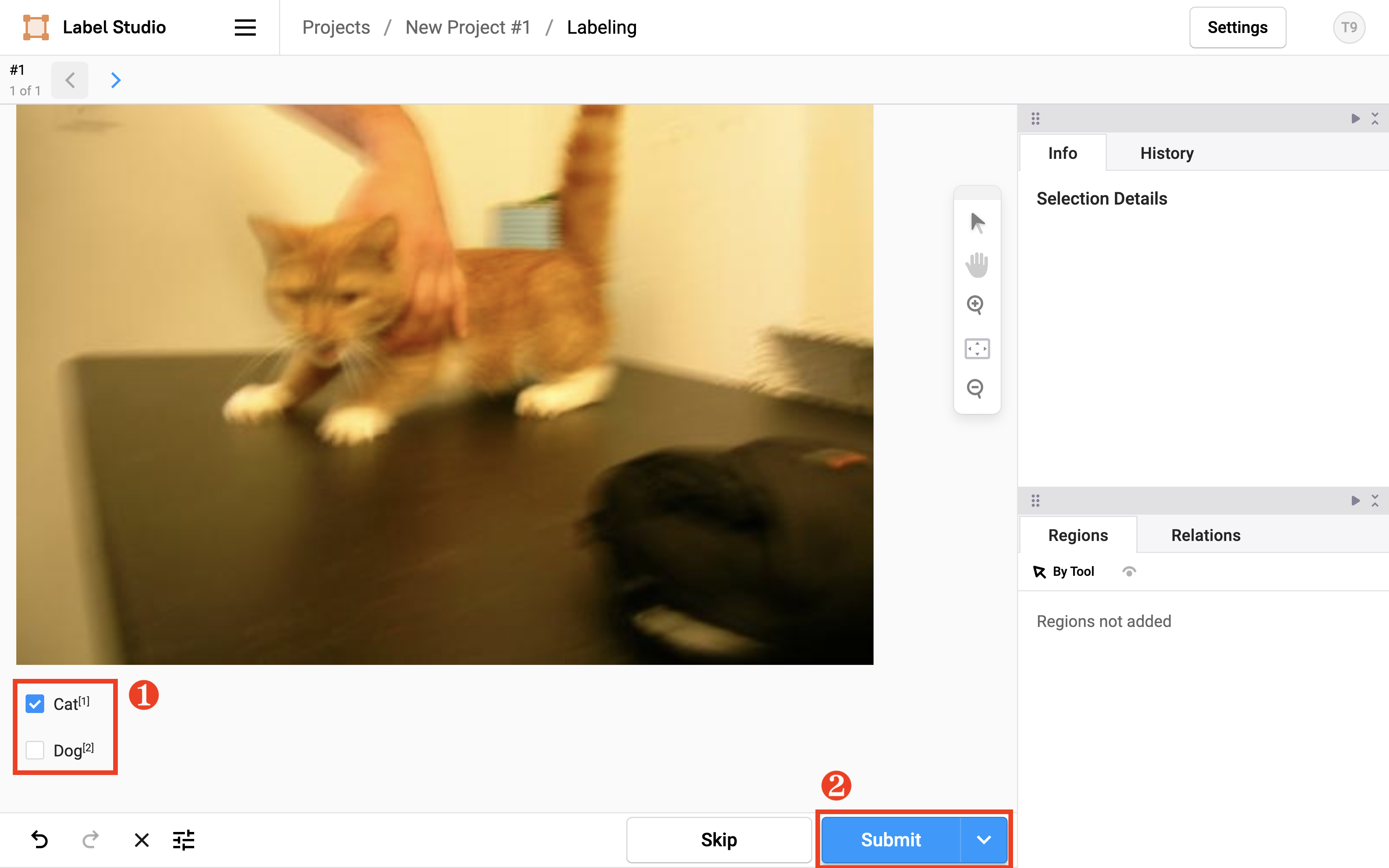Click the Selection Details heading

pyautogui.click(x=1101, y=199)
